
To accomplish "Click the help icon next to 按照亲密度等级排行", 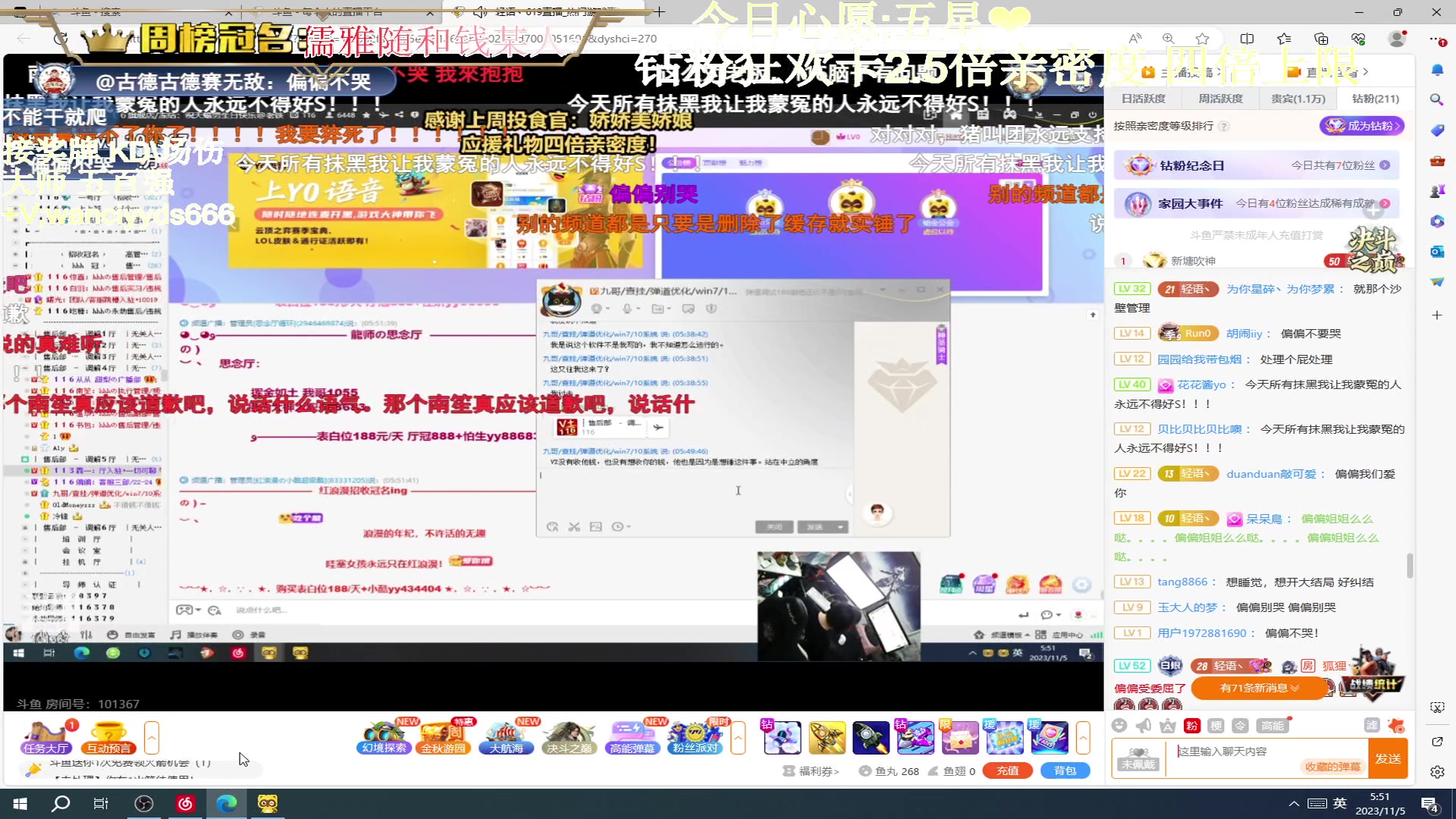I will pyautogui.click(x=1224, y=126).
